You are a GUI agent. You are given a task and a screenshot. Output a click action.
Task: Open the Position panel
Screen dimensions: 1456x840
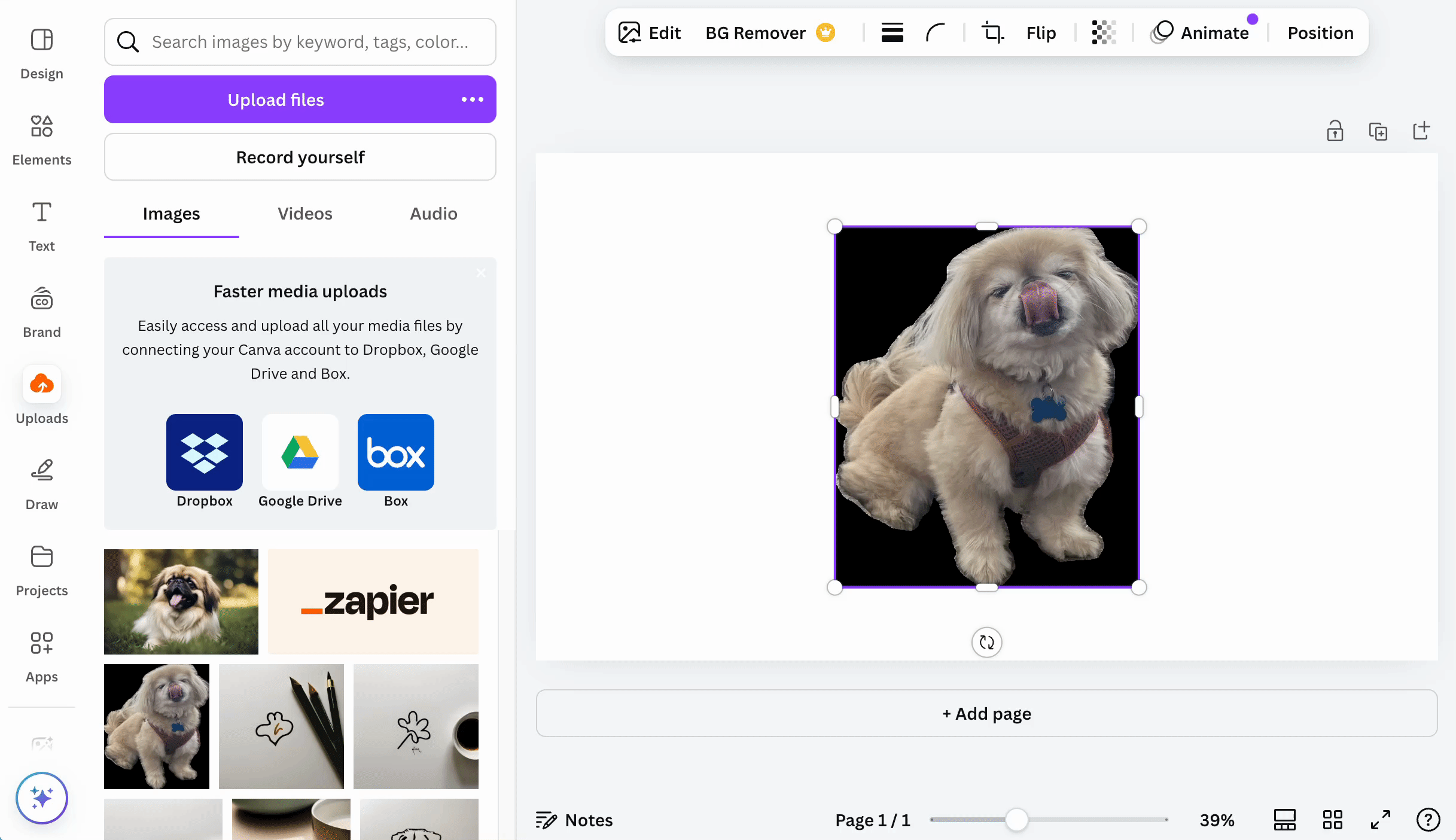(x=1320, y=32)
